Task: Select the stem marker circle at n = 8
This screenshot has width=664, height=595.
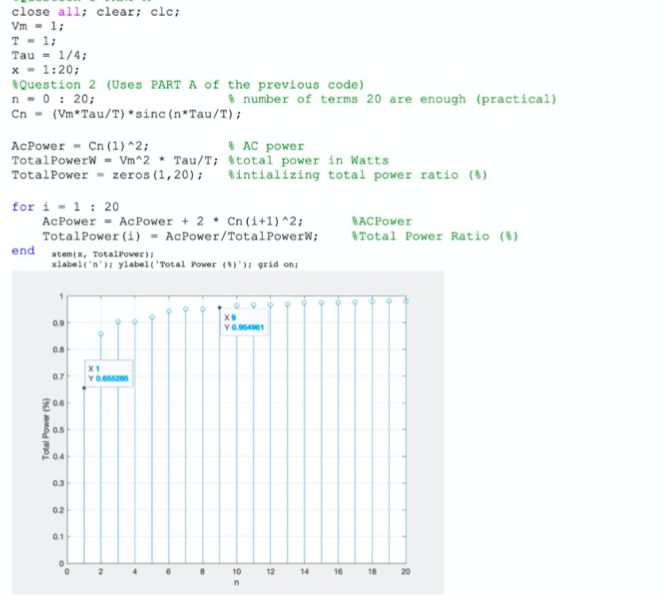Action: 202,309
